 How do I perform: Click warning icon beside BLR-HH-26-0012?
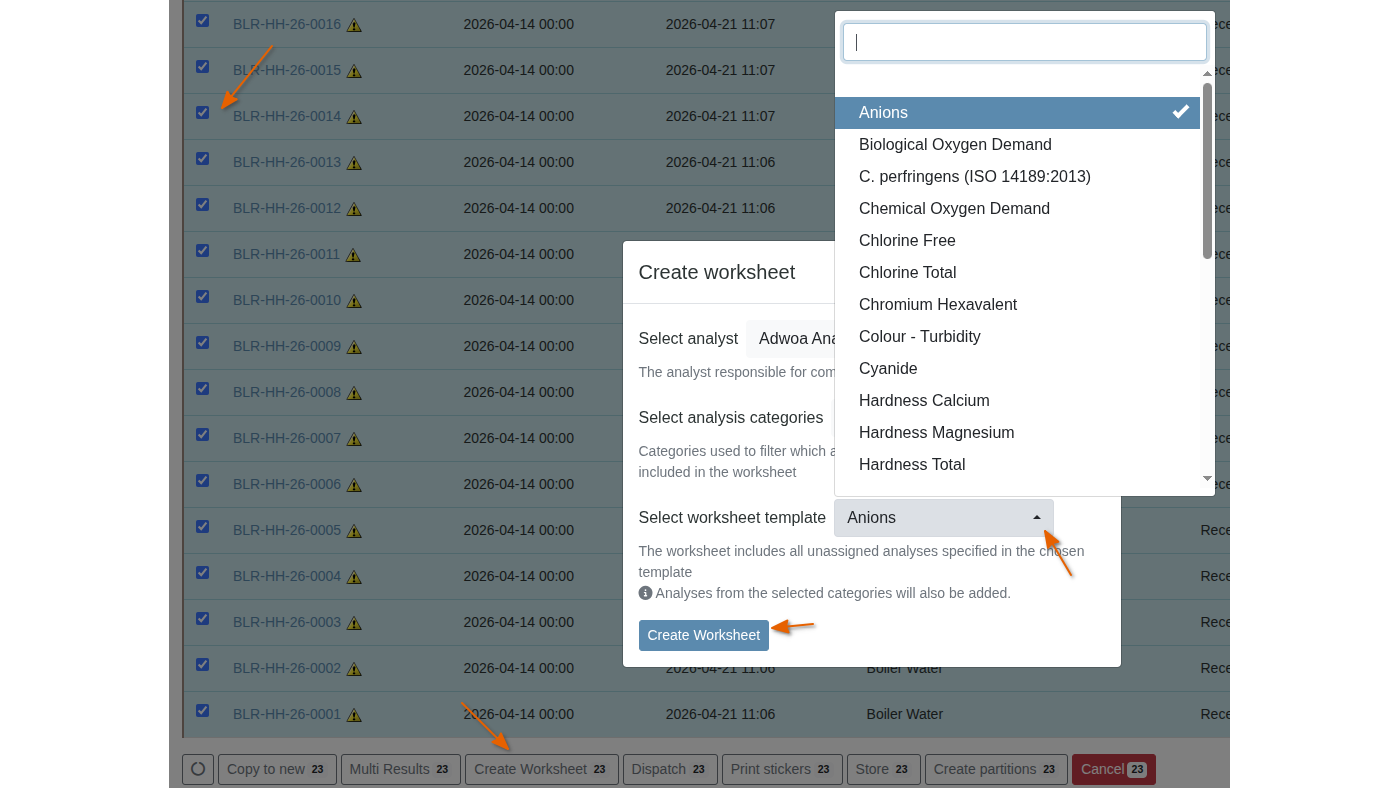[354, 209]
